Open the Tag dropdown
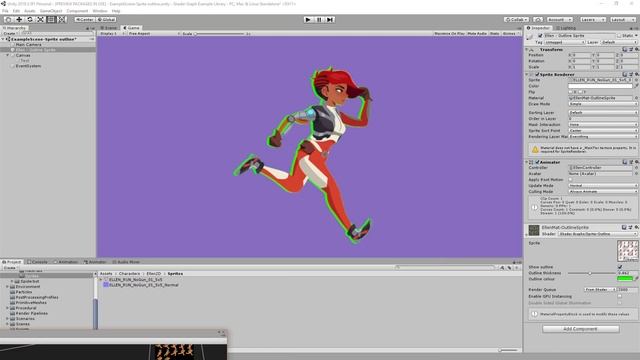The image size is (640, 360). (565, 42)
